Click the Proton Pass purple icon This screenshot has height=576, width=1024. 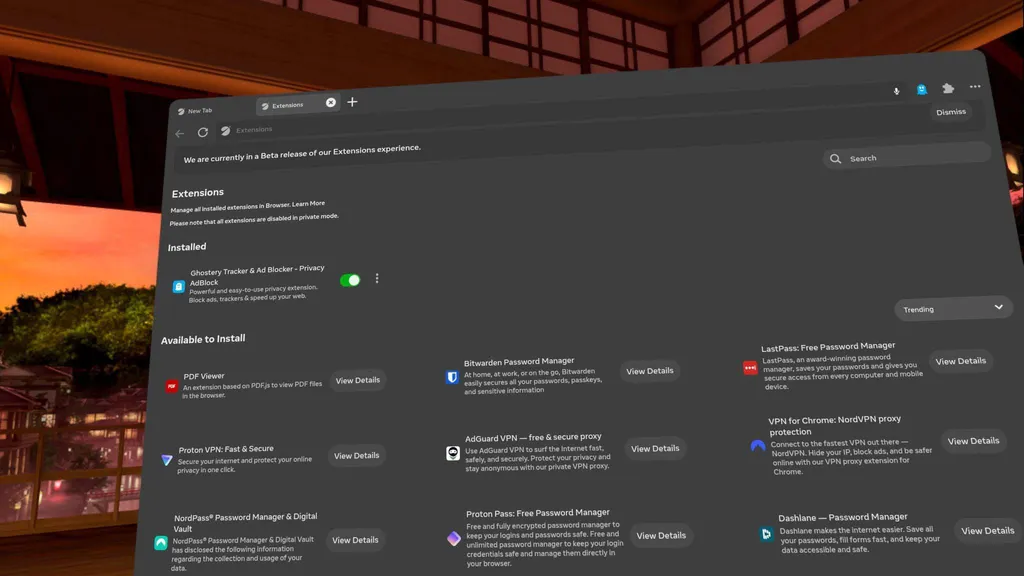pyautogui.click(x=453, y=538)
